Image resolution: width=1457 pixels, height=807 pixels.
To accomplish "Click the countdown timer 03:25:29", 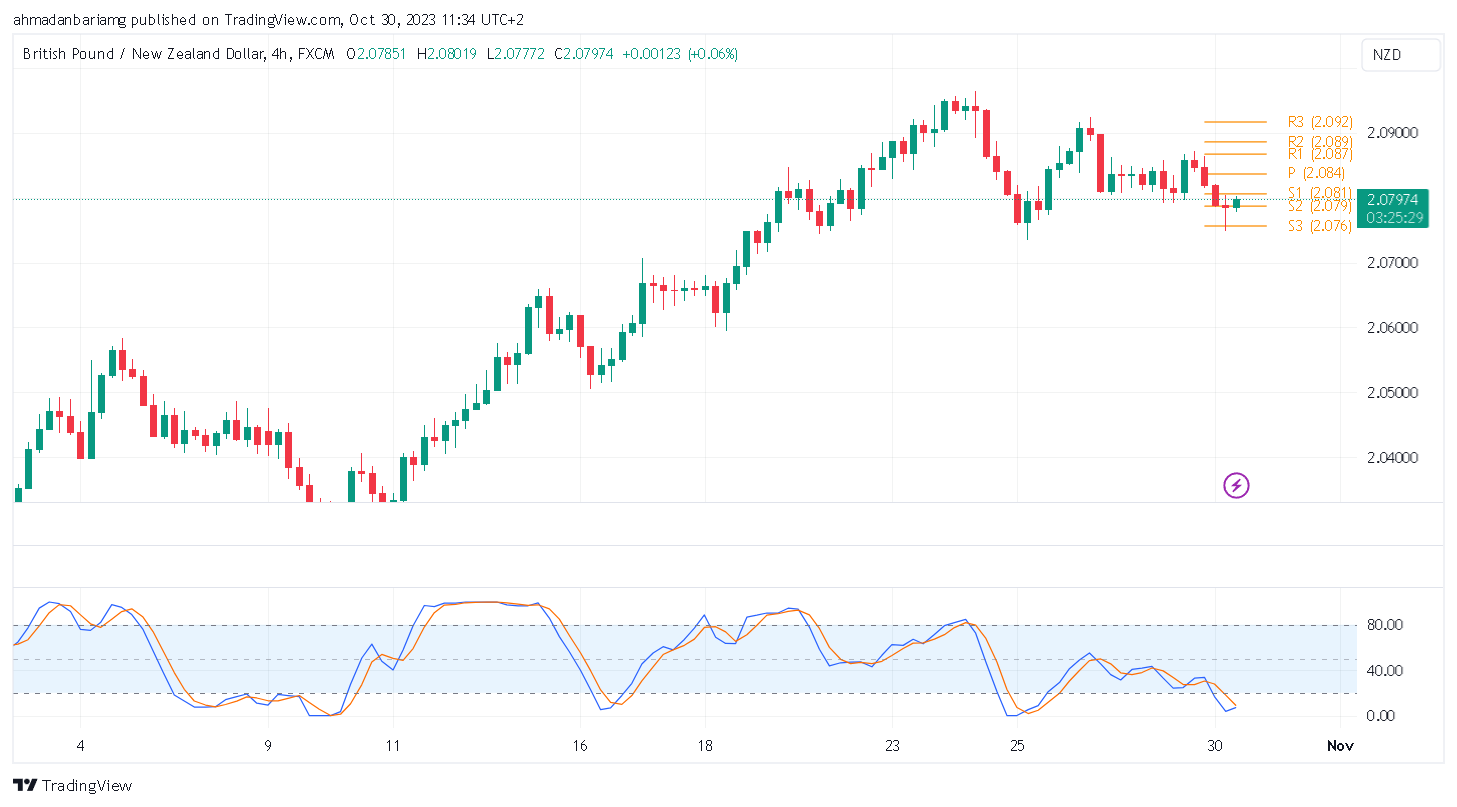I will [1398, 217].
